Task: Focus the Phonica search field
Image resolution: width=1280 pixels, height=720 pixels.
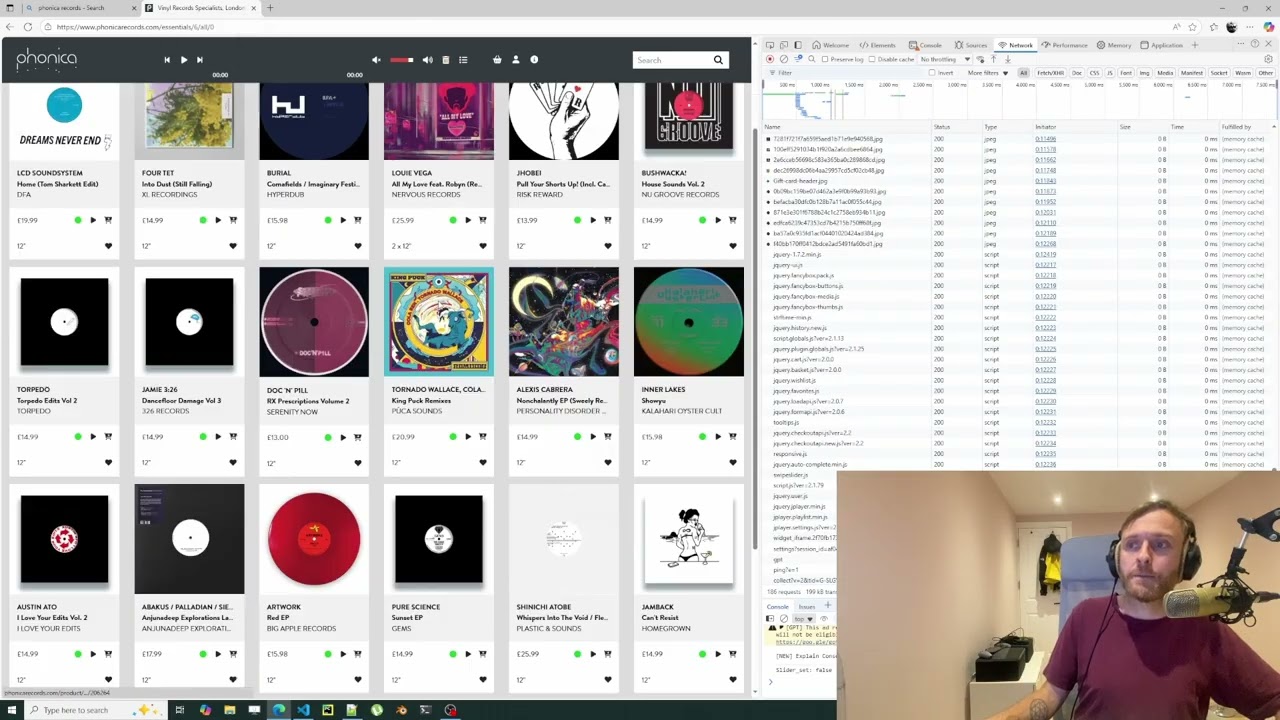Action: point(670,60)
